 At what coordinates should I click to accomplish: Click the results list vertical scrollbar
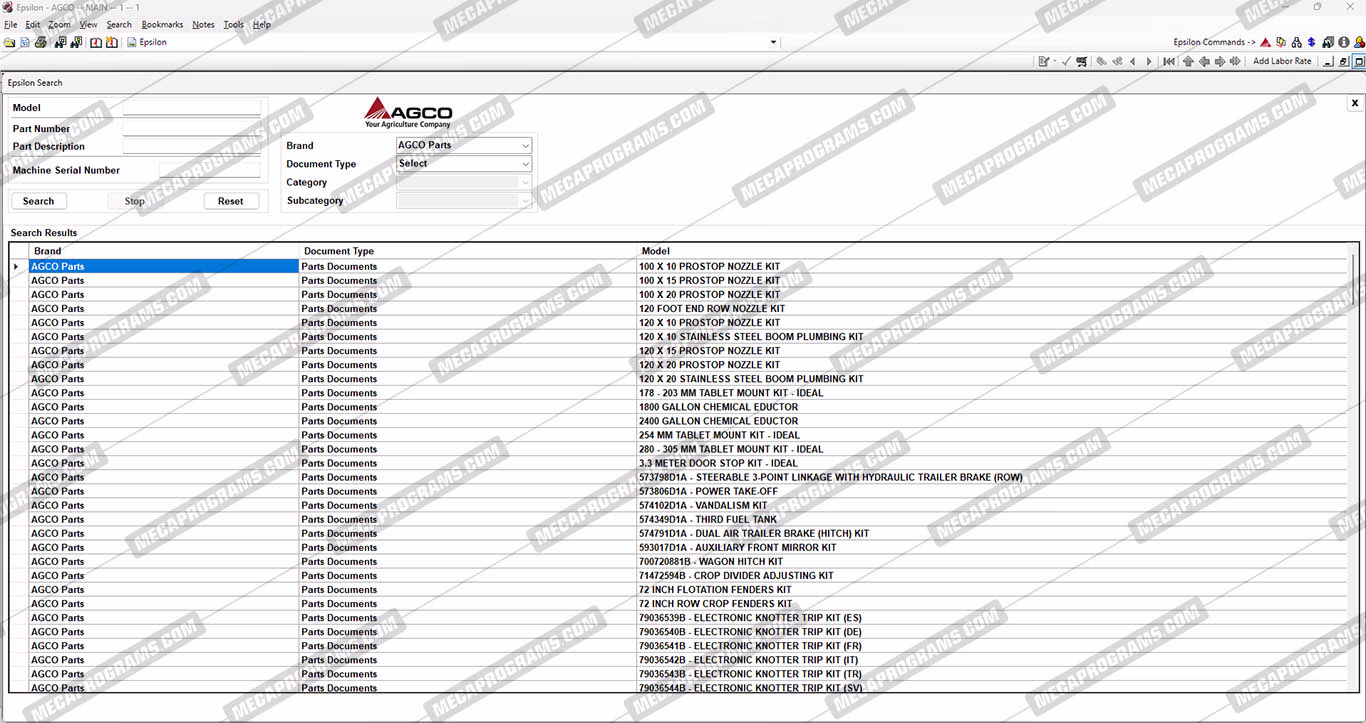coord(1353,280)
